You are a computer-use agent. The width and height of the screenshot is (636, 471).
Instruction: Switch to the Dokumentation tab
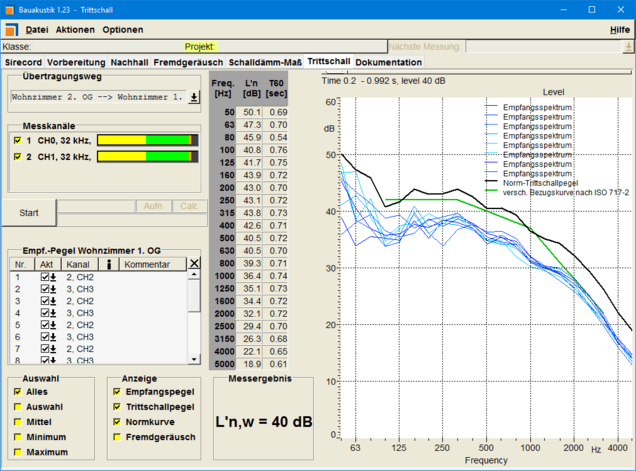389,62
